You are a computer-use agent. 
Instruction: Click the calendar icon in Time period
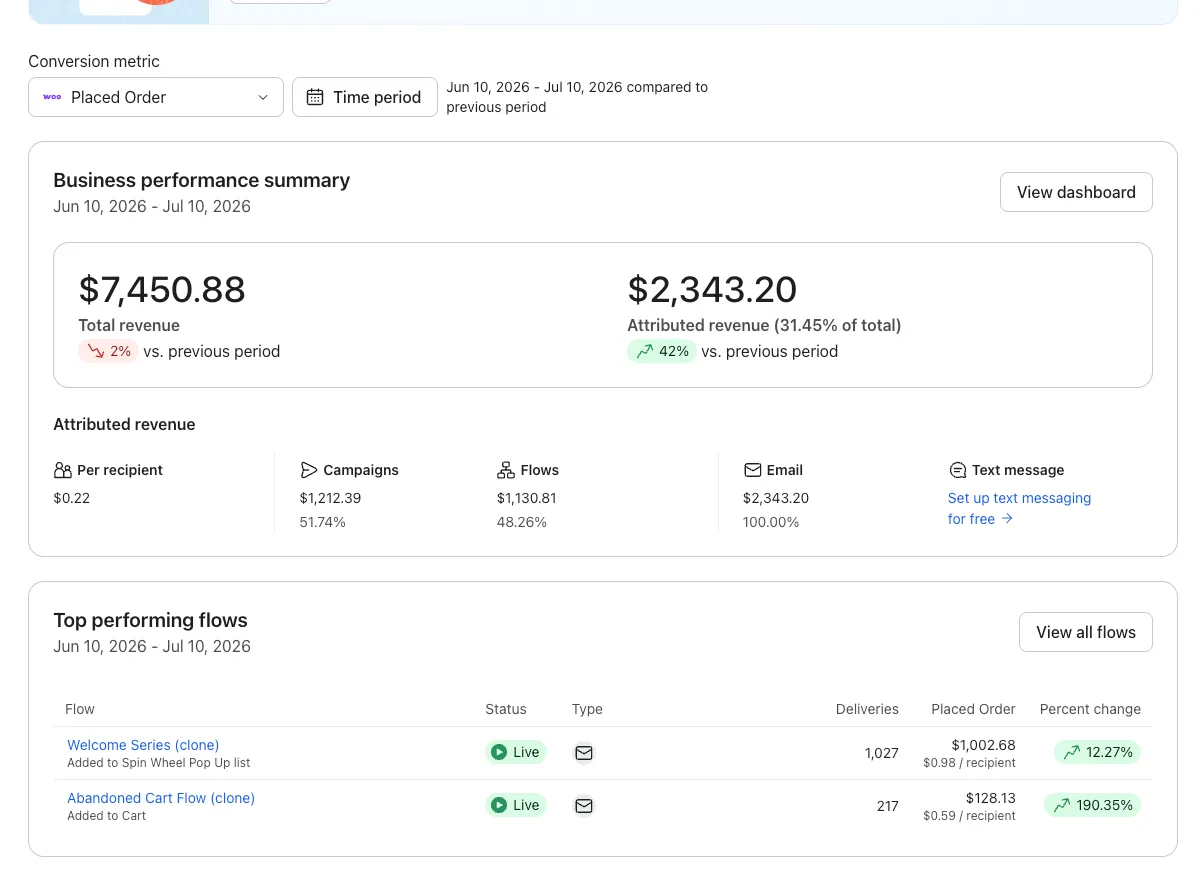tap(315, 97)
